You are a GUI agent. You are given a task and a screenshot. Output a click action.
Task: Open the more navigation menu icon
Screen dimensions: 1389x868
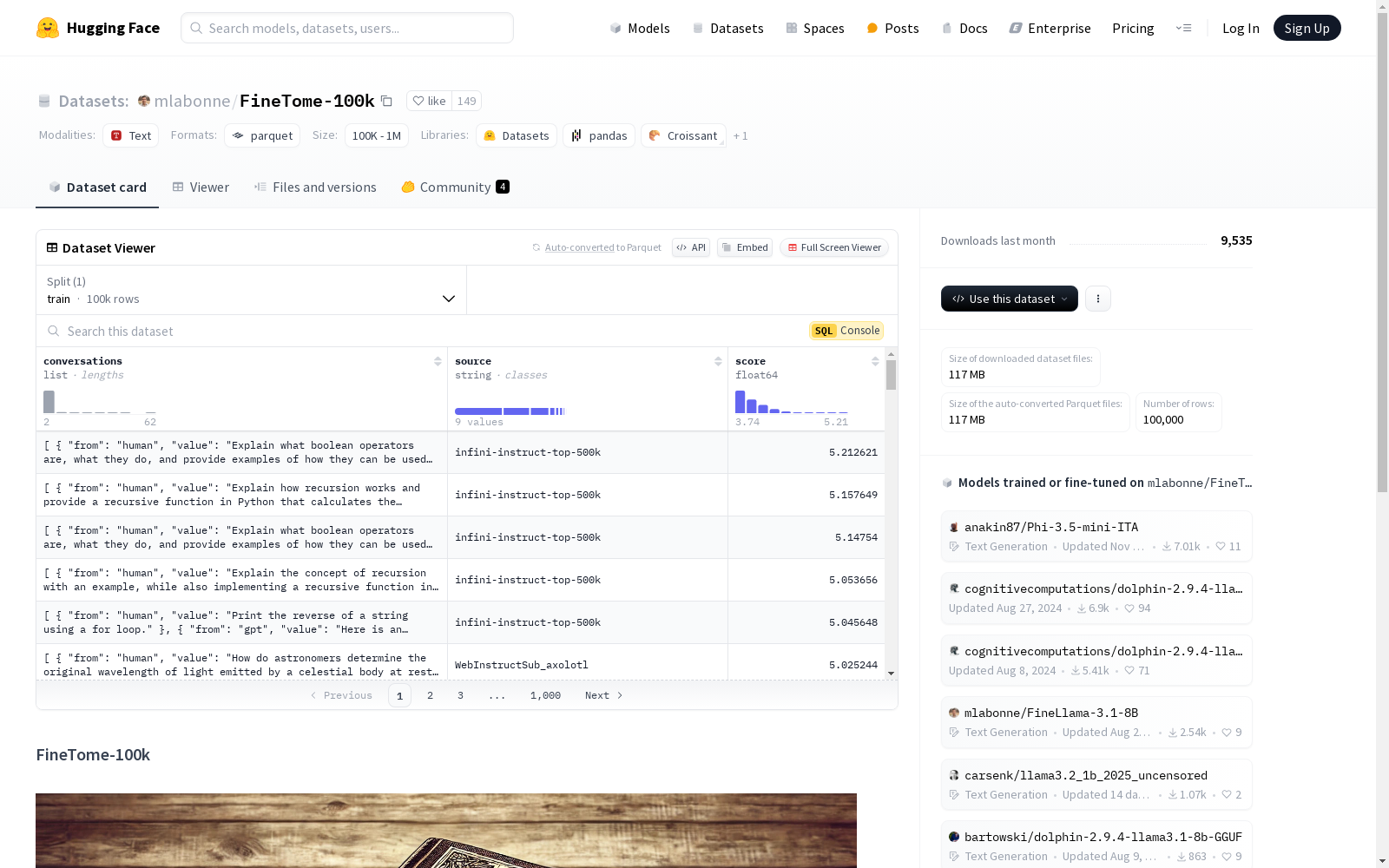(x=1183, y=28)
